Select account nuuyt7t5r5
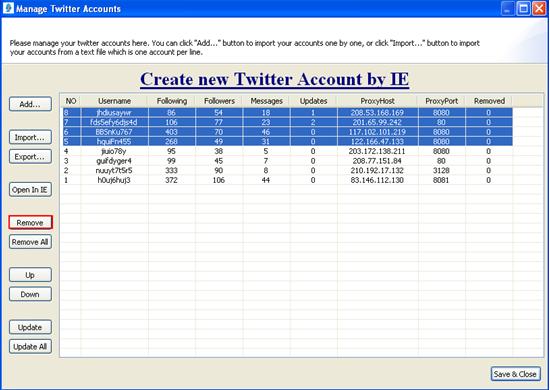Screen dimensions: 550x390 [114, 170]
